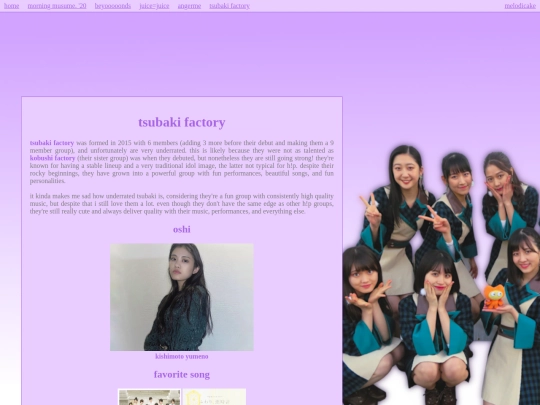Open the home link in navigation bar
Screen dimensions: 540x405
(11, 6)
